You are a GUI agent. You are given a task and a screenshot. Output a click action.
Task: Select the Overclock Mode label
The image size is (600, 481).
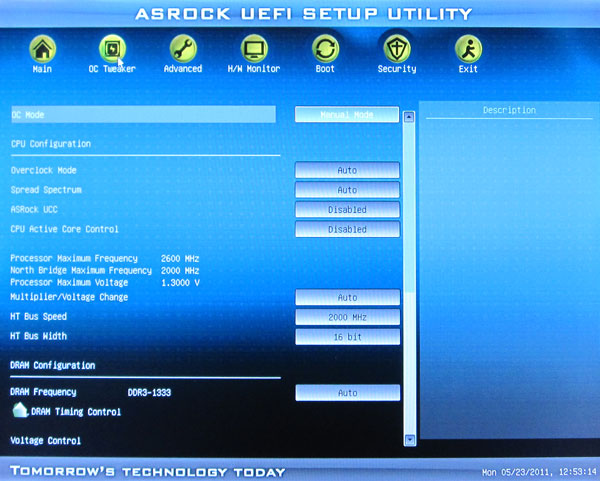click(44, 170)
